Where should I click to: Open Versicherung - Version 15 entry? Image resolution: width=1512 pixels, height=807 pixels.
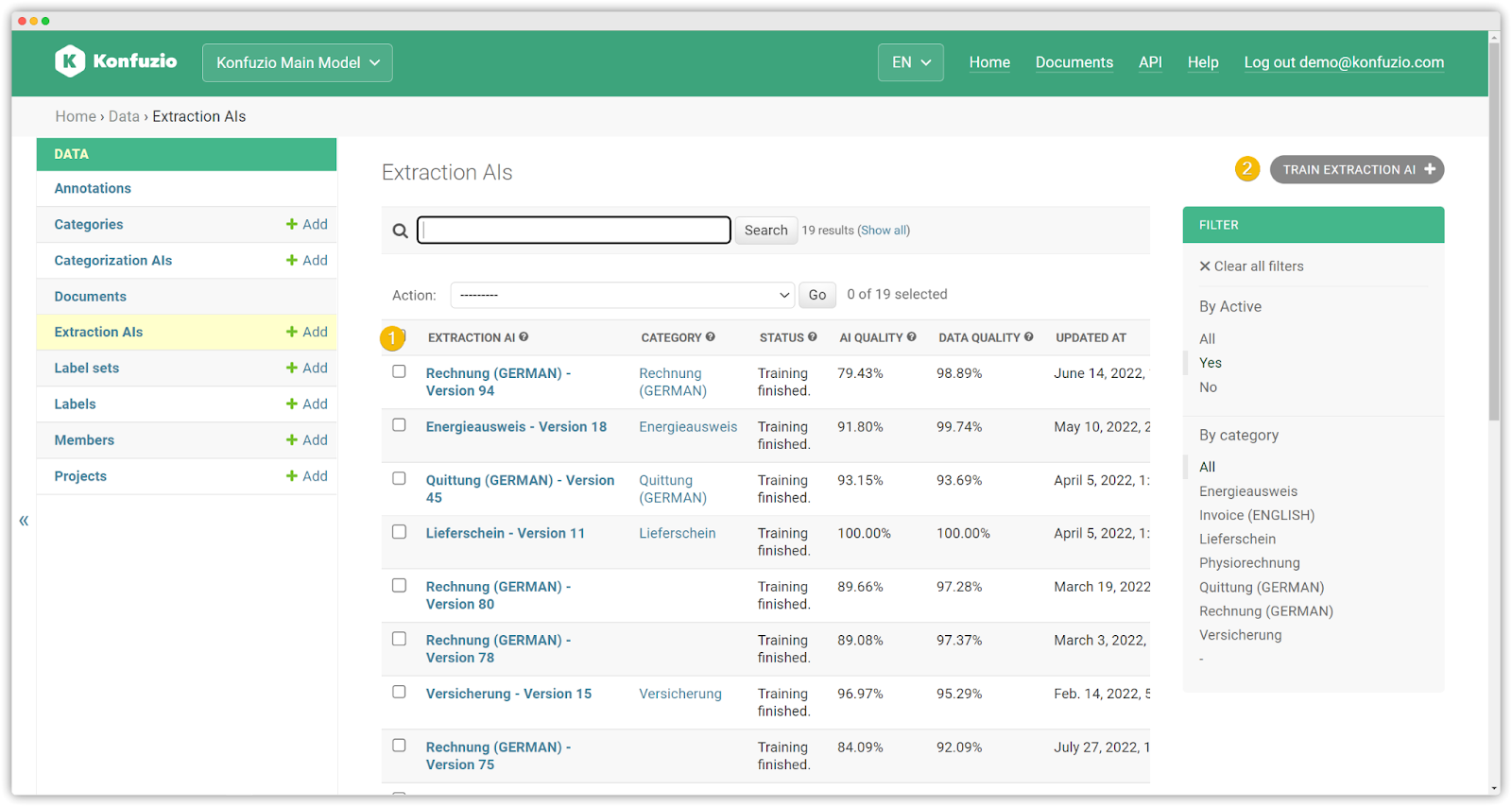(508, 694)
